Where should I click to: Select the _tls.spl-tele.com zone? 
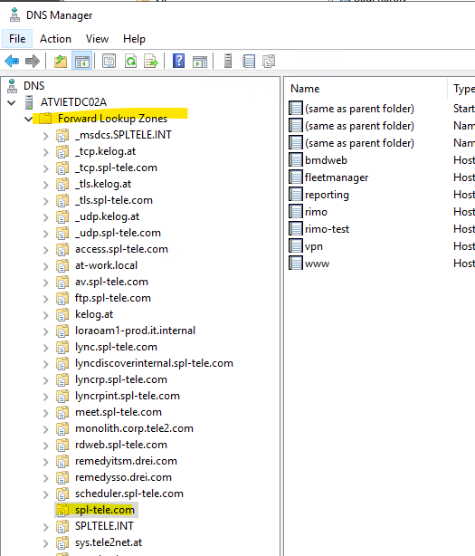pyautogui.click(x=114, y=200)
